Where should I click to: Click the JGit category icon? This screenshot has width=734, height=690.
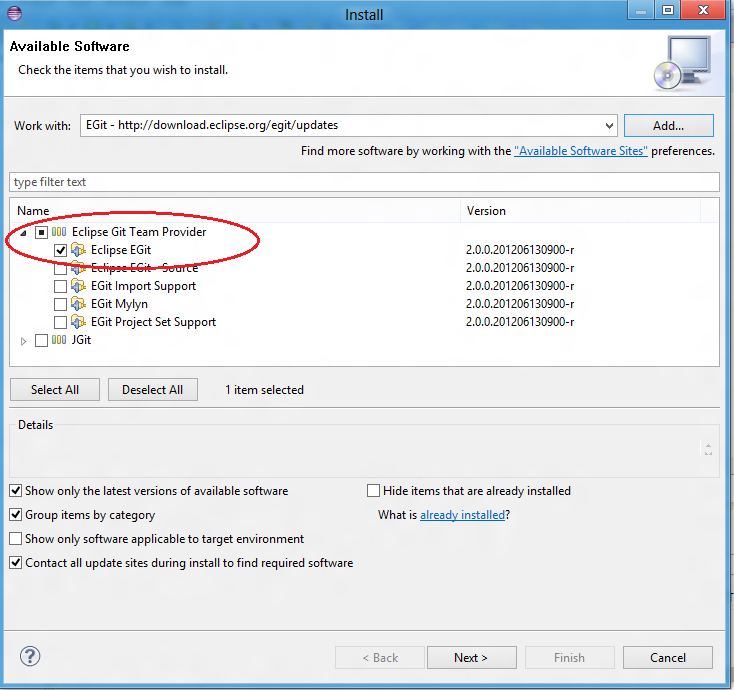point(59,340)
